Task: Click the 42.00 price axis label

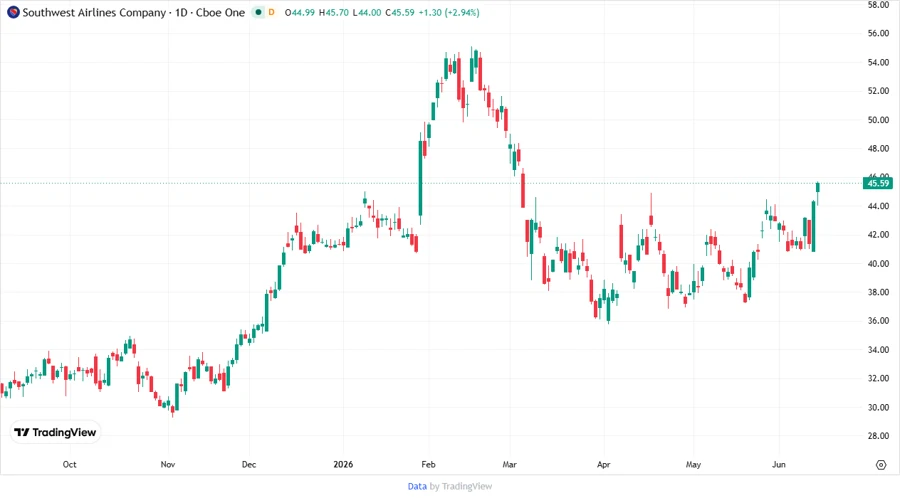Action: (878, 235)
